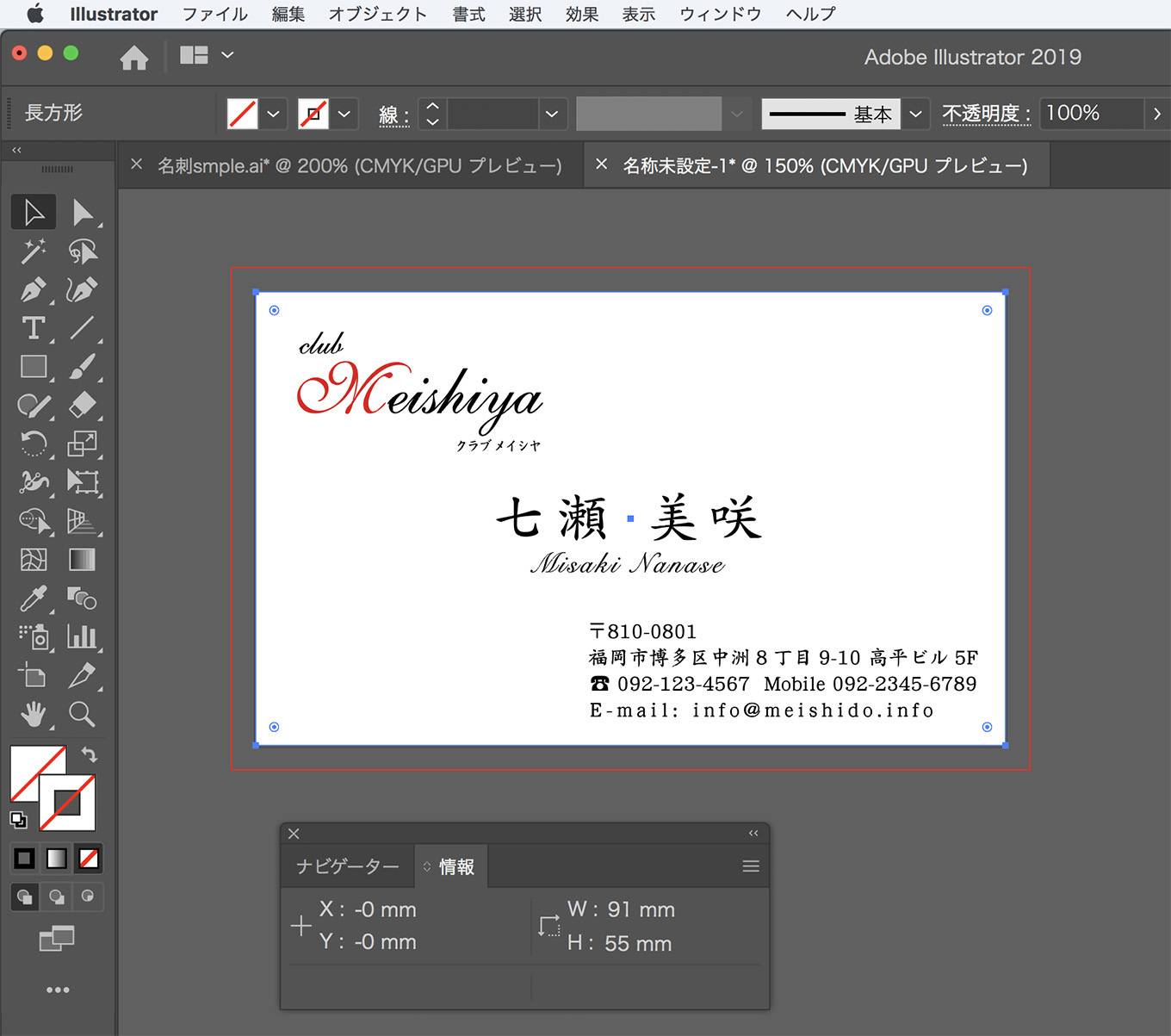This screenshot has height=1036, width=1171.
Task: Select the Type tool
Action: point(34,328)
